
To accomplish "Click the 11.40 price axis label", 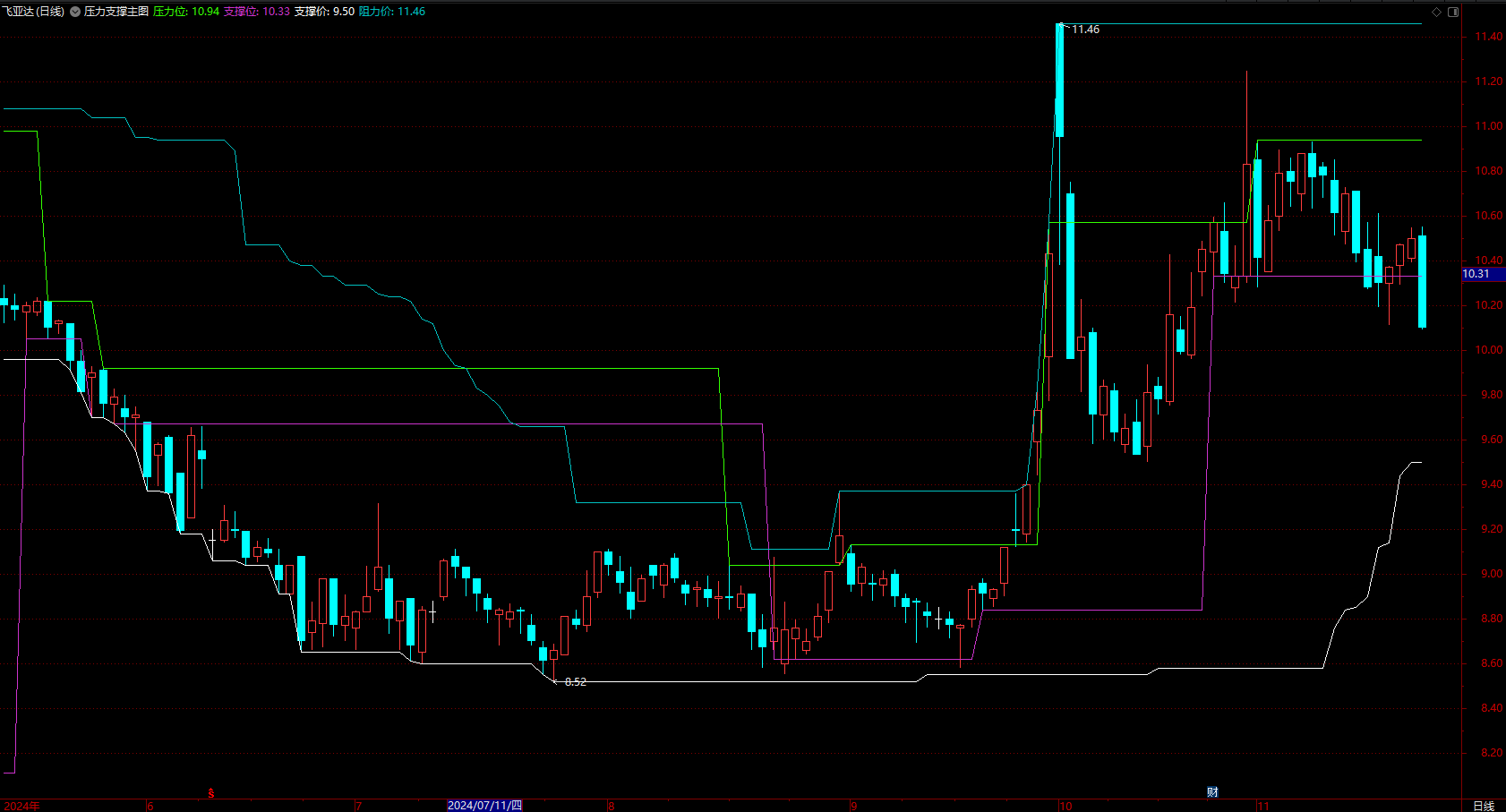I will coord(1489,37).
